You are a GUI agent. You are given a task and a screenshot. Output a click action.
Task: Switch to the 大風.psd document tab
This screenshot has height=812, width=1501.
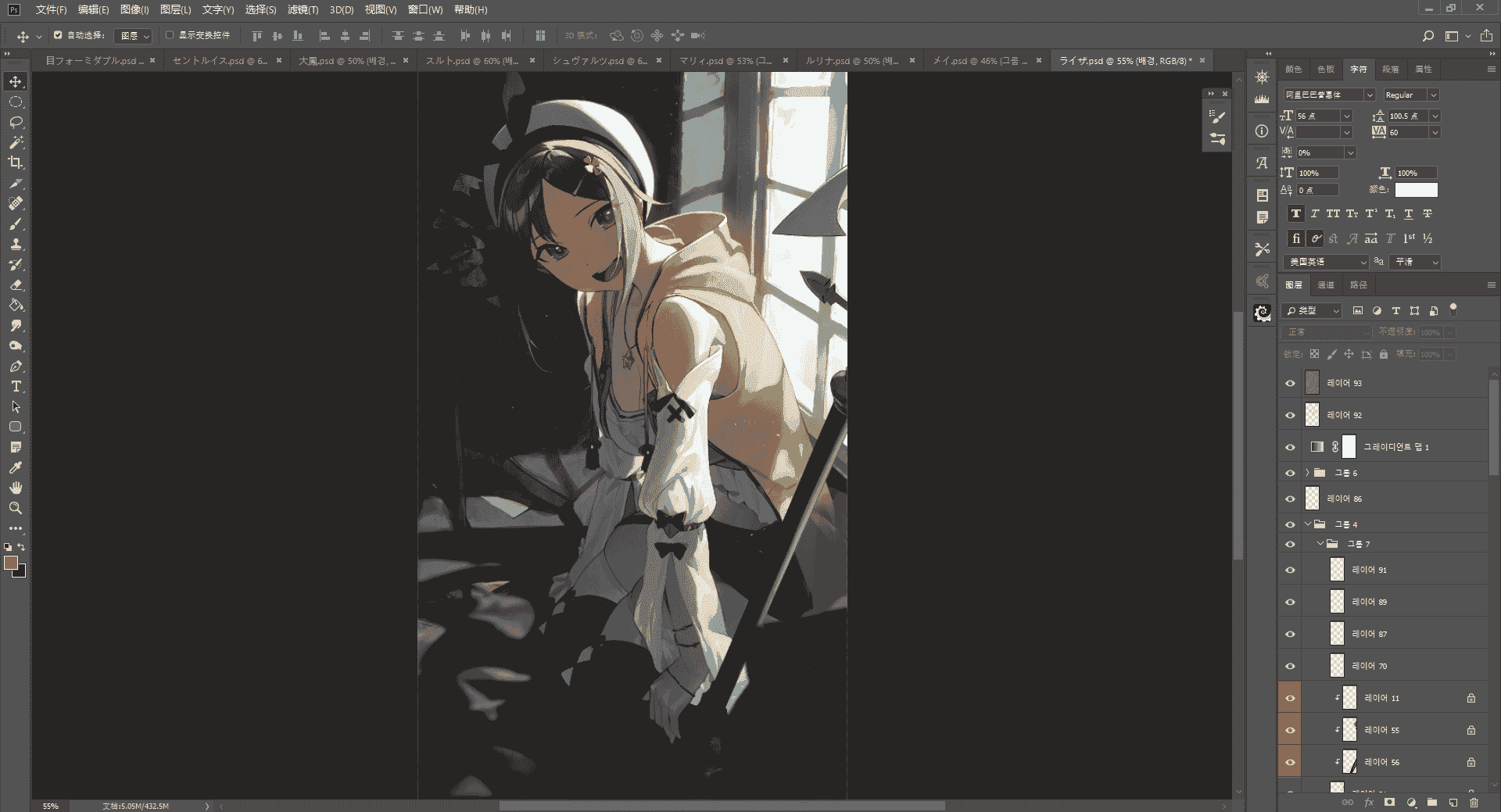347,61
